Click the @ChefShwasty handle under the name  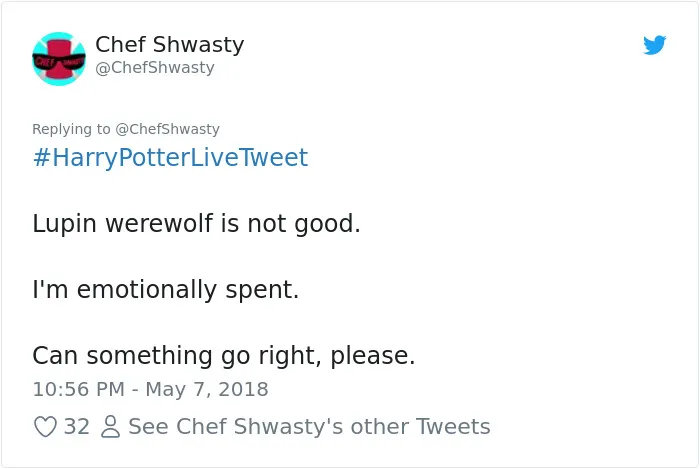[155, 67]
